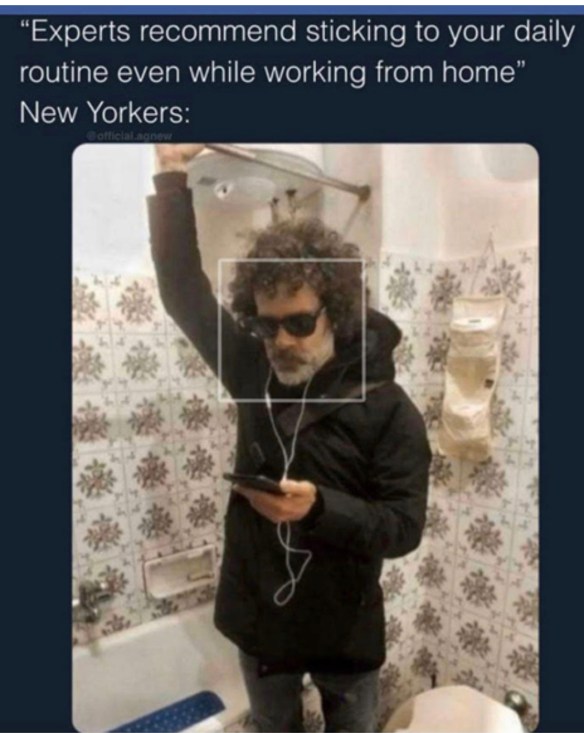
Task: Open the bathroom photo in the post
Action: [x=305, y=438]
